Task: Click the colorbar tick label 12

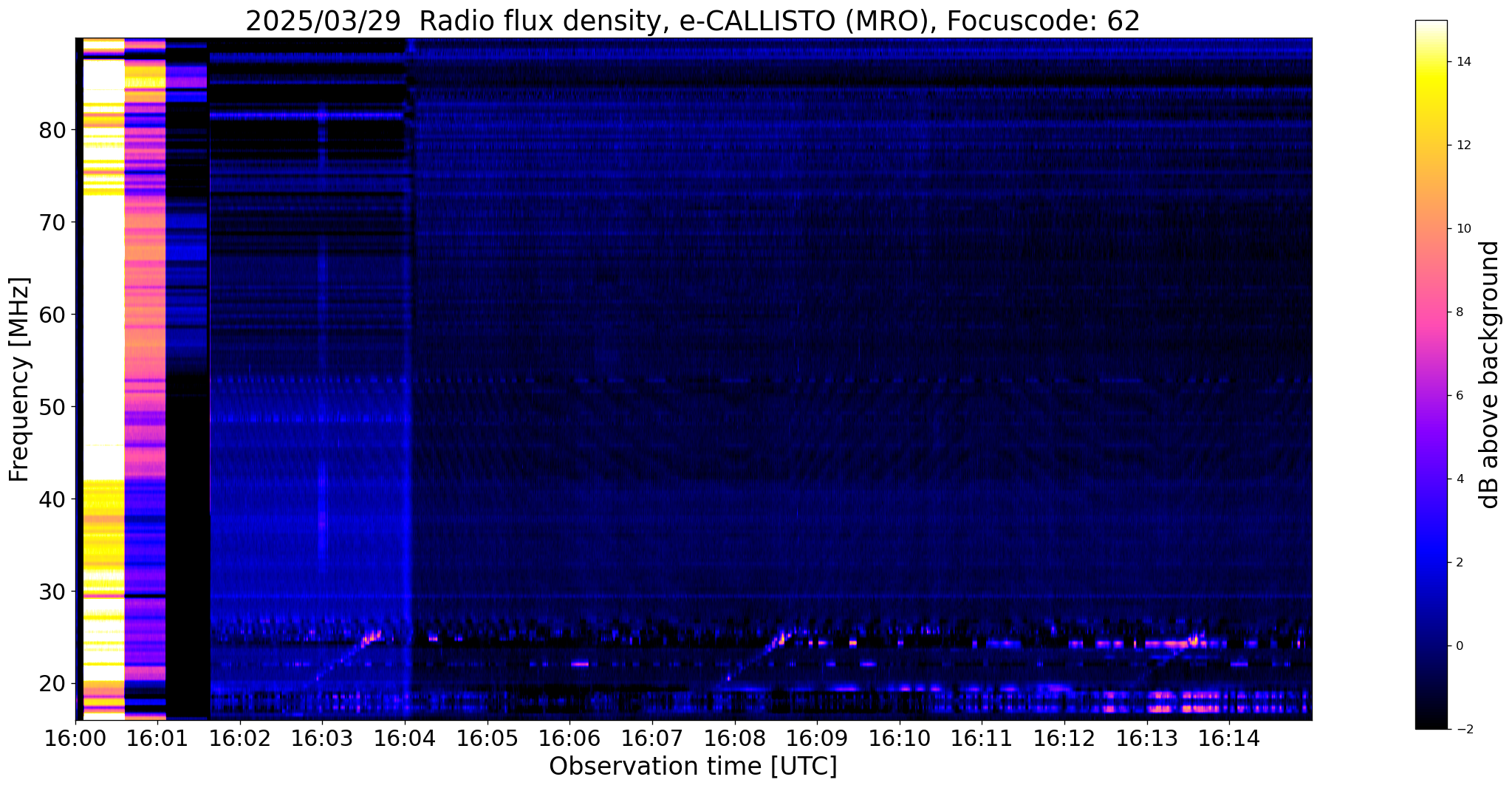Action: [1463, 145]
